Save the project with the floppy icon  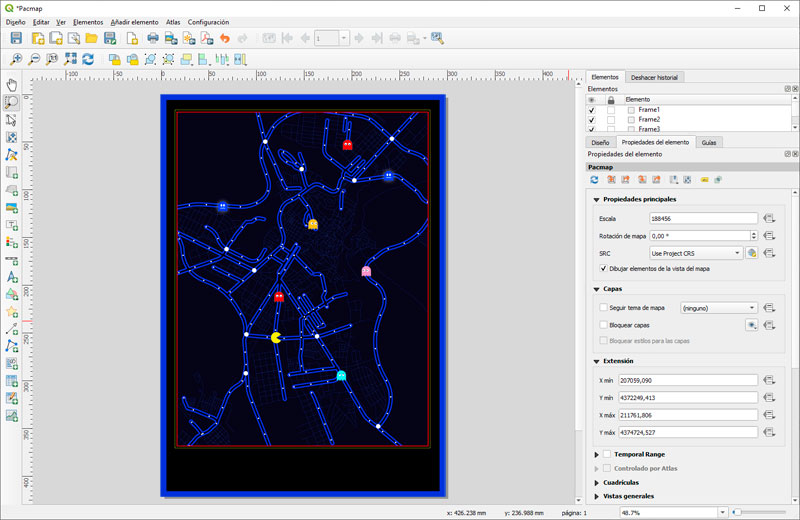click(16, 38)
